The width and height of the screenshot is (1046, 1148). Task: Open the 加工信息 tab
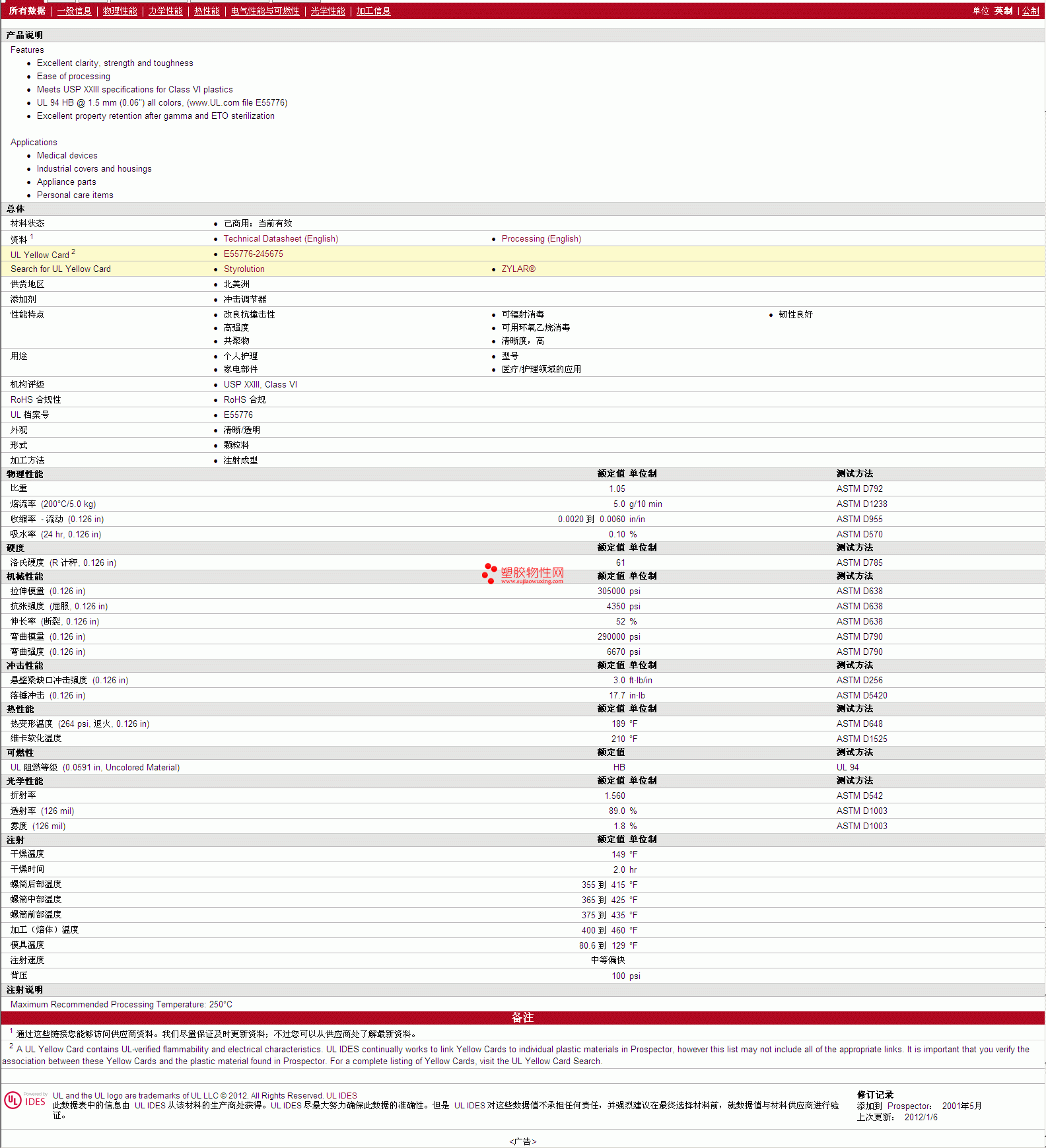(373, 11)
